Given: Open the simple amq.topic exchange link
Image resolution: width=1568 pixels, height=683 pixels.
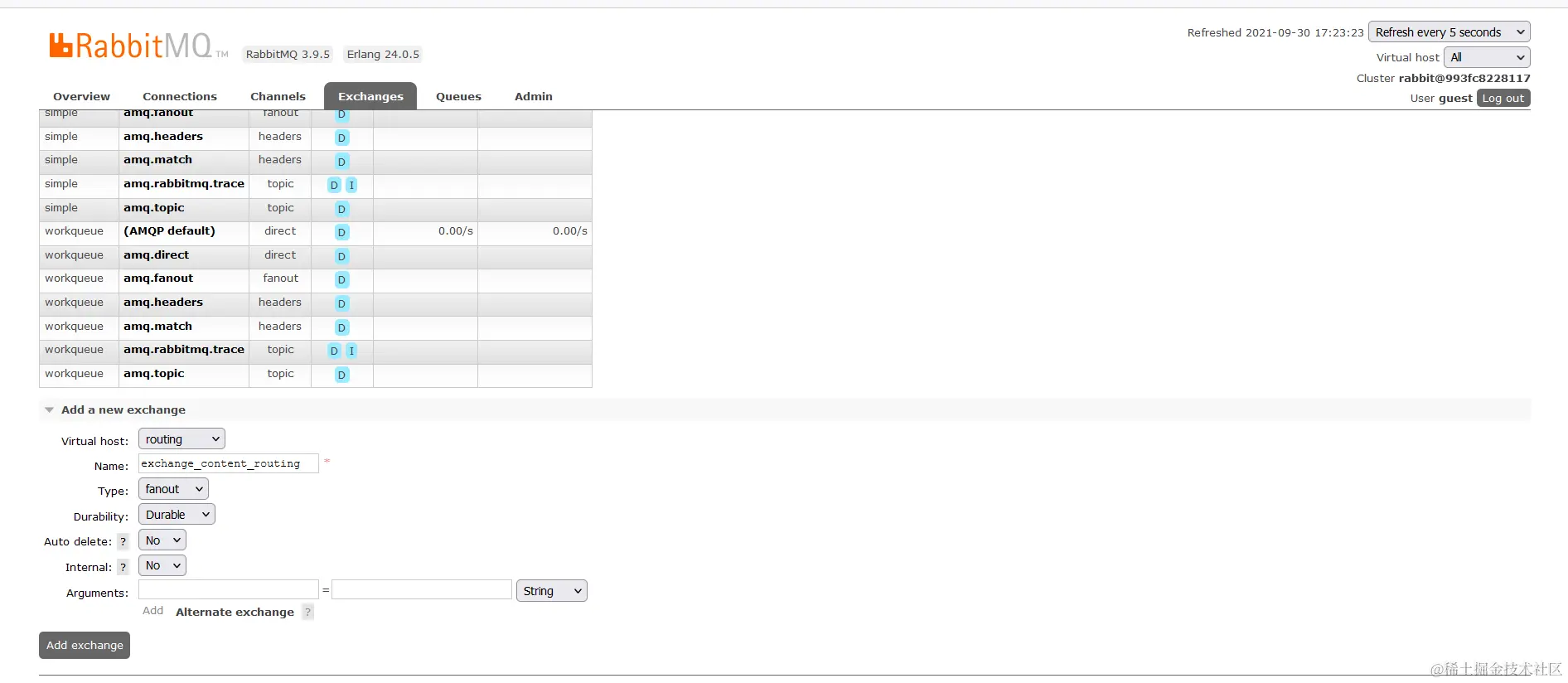Looking at the screenshot, I should tap(154, 208).
